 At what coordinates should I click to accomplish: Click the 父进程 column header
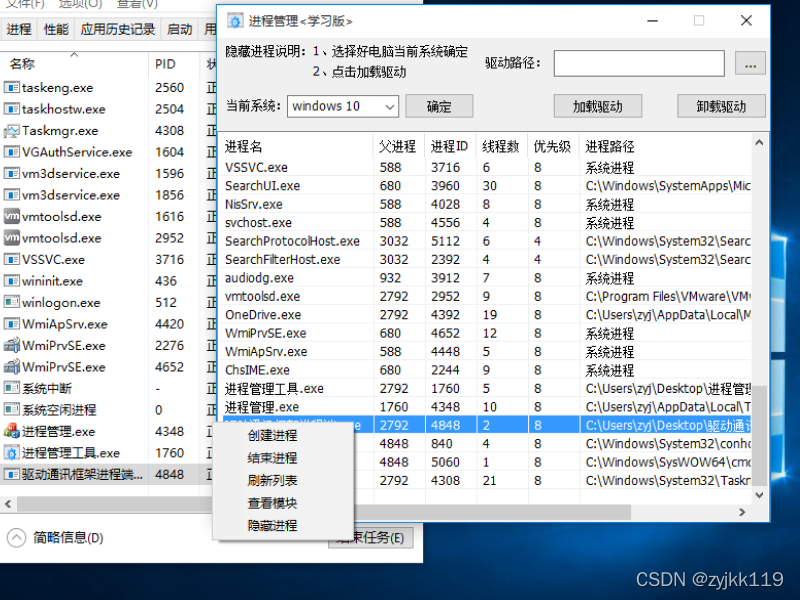[x=399, y=147]
